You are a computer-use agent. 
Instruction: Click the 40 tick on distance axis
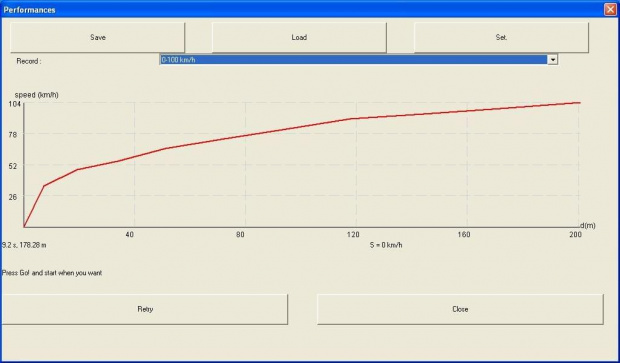(129, 235)
